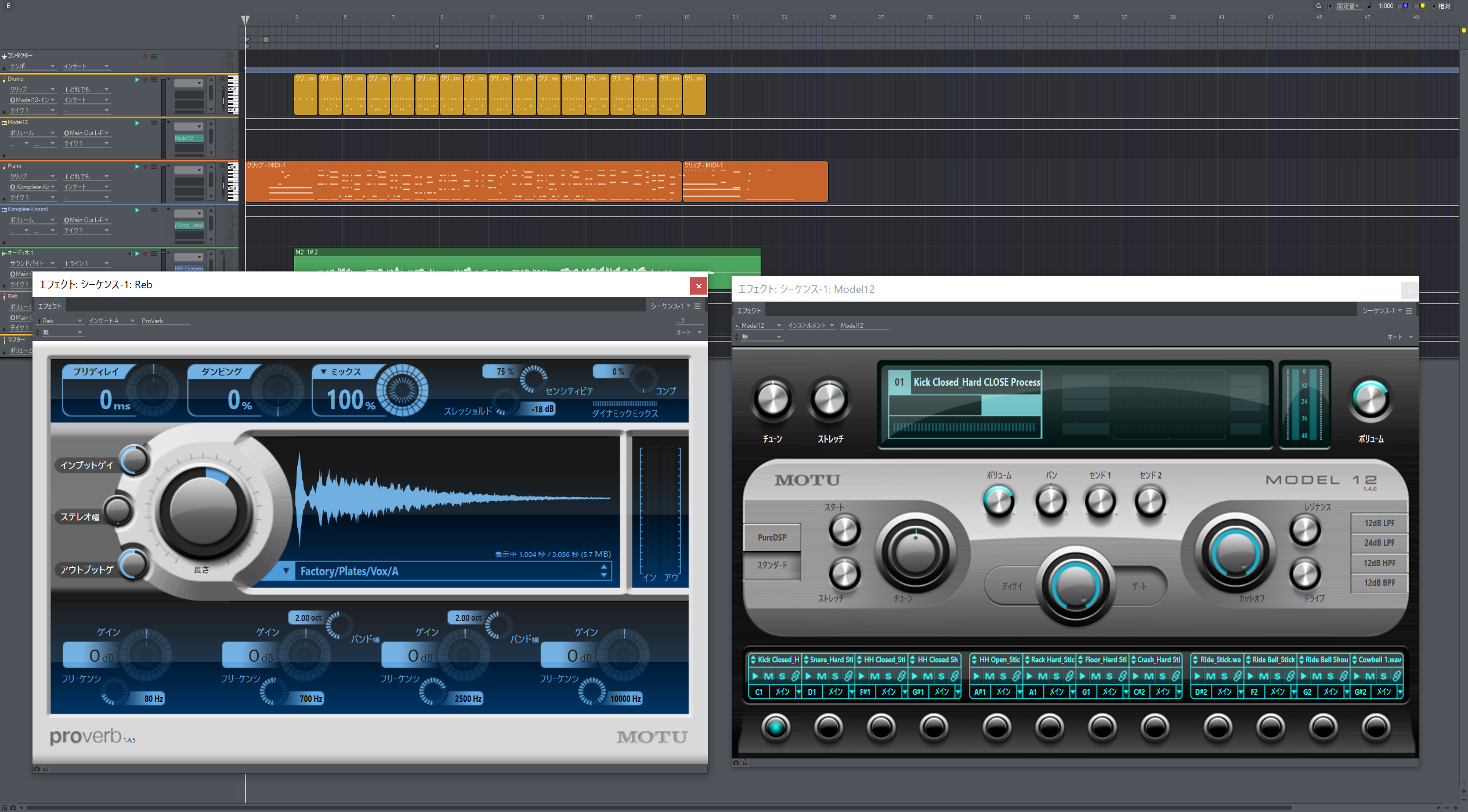Viewport: 1468px width, 812px height.
Task: Open the G#2 pad メイン output dropdown
Action: 1400,692
